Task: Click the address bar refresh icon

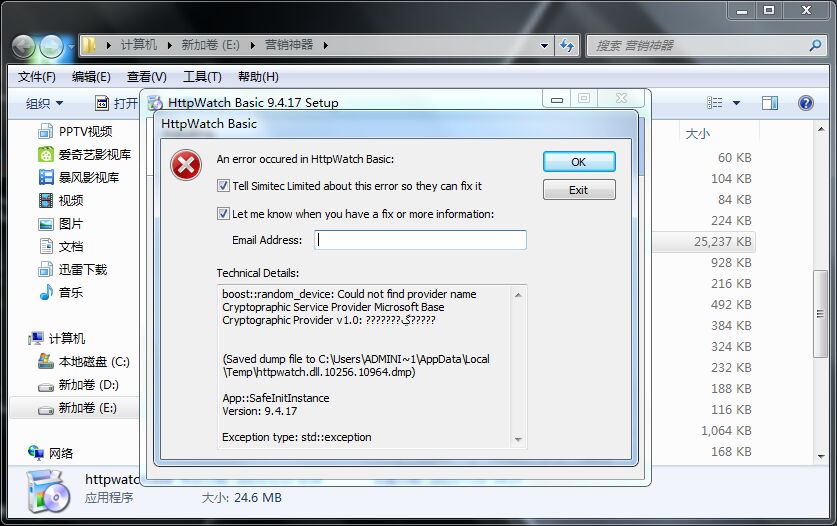Action: click(567, 45)
